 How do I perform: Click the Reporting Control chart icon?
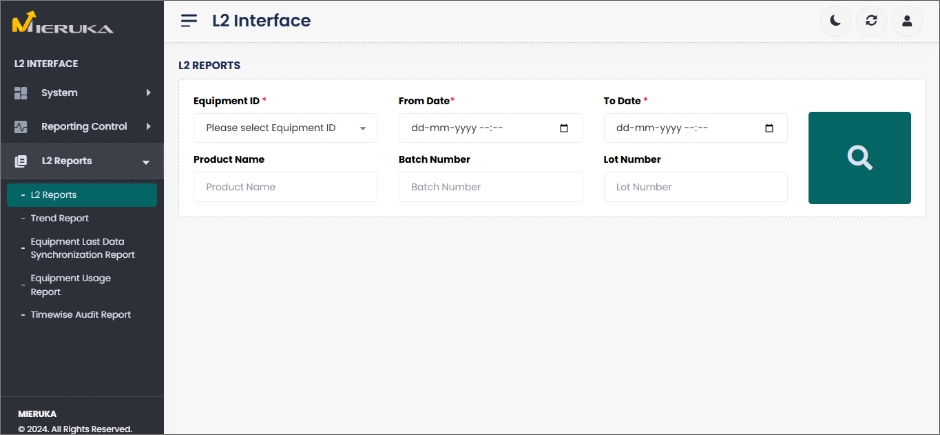21,127
